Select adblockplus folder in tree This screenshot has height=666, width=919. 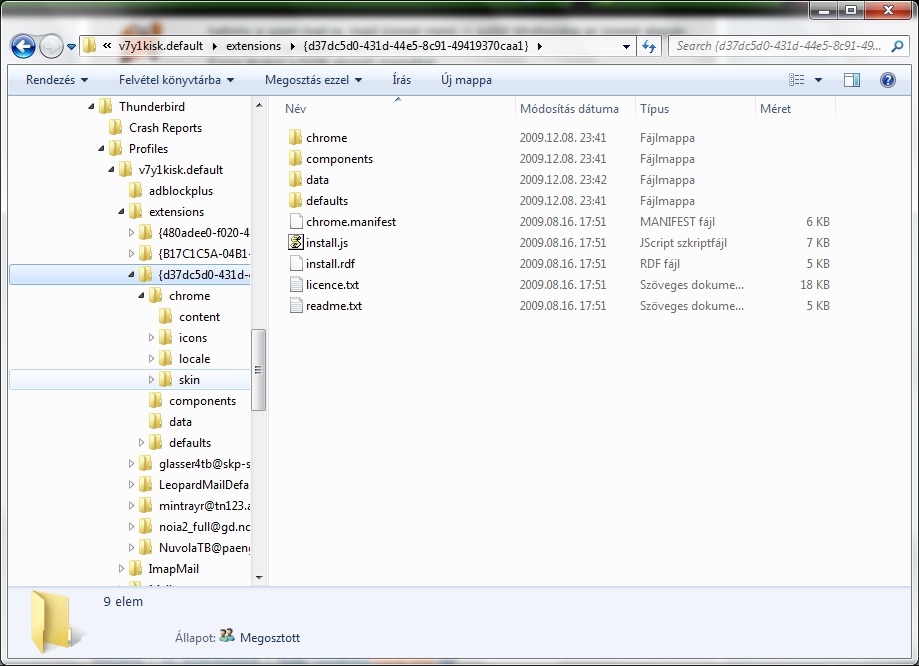point(171,191)
